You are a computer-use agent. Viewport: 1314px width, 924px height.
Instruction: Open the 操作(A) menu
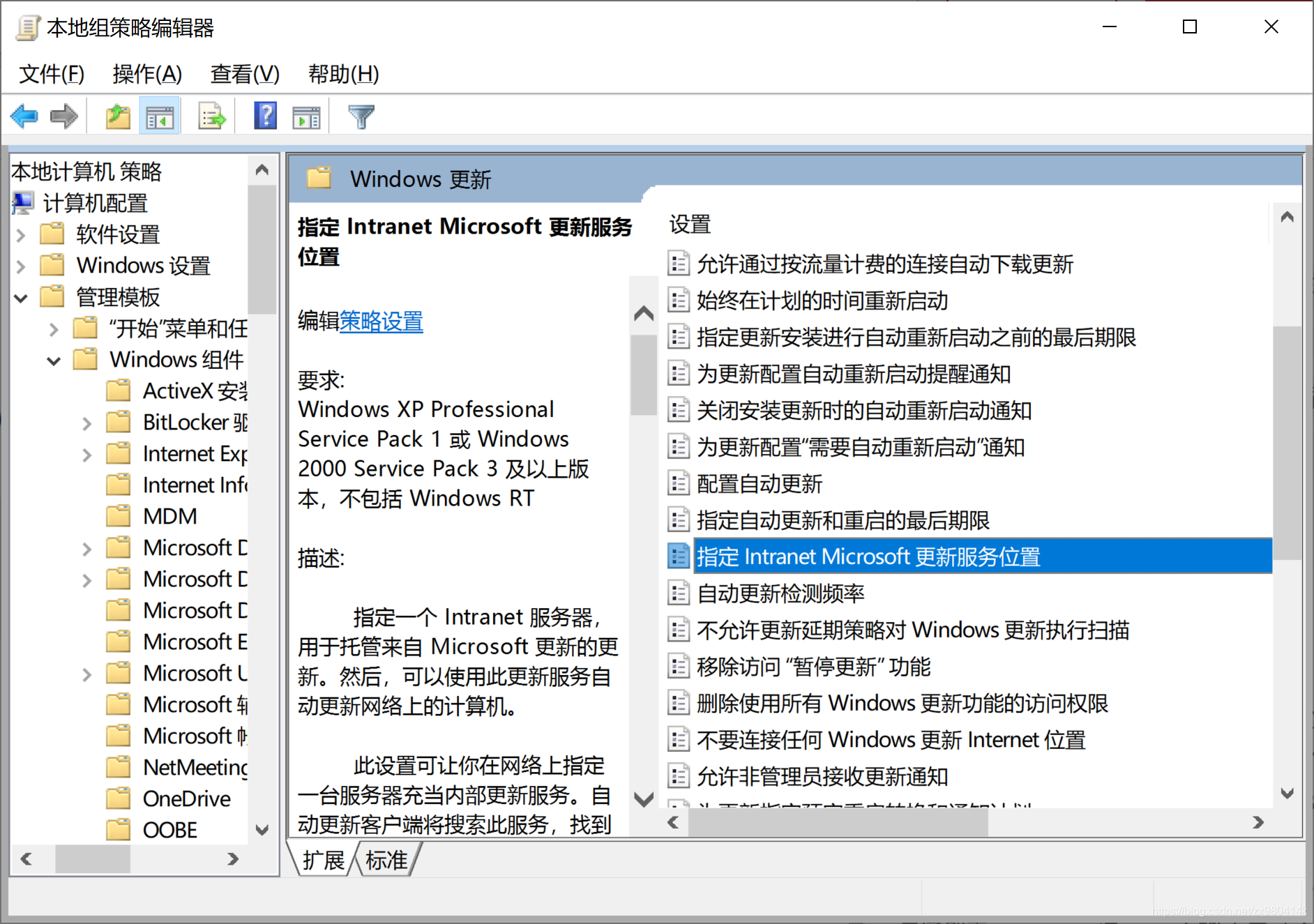[147, 73]
